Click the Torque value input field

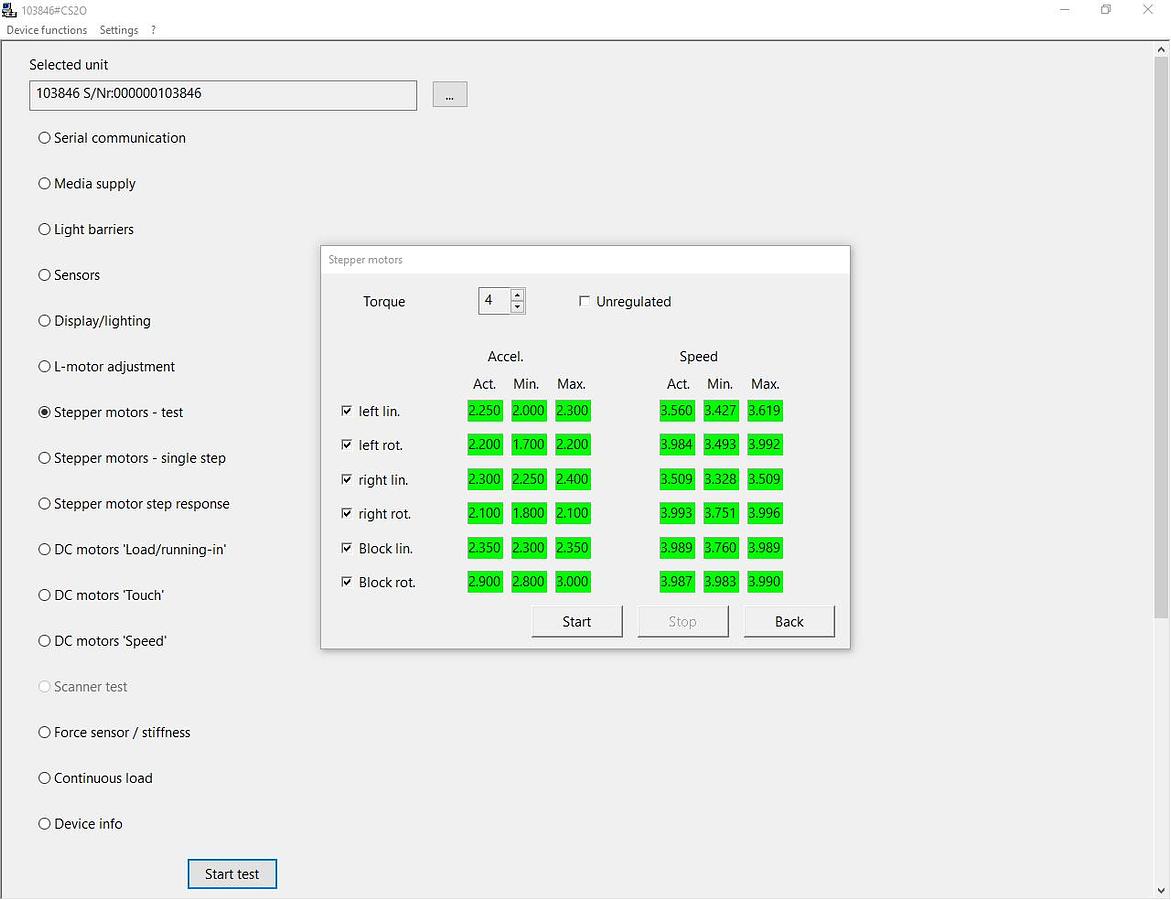click(494, 301)
